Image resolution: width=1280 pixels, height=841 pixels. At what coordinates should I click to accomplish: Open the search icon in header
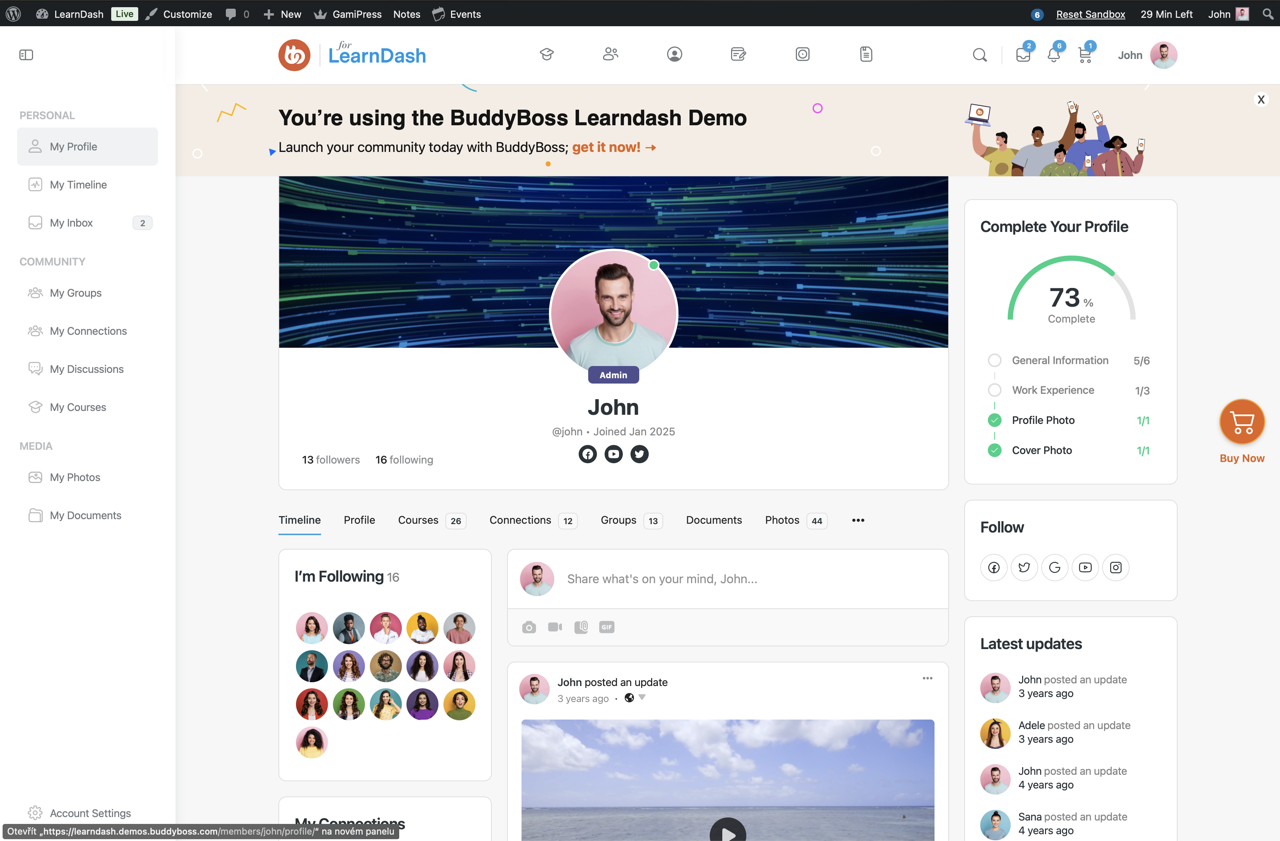pyautogui.click(x=980, y=55)
